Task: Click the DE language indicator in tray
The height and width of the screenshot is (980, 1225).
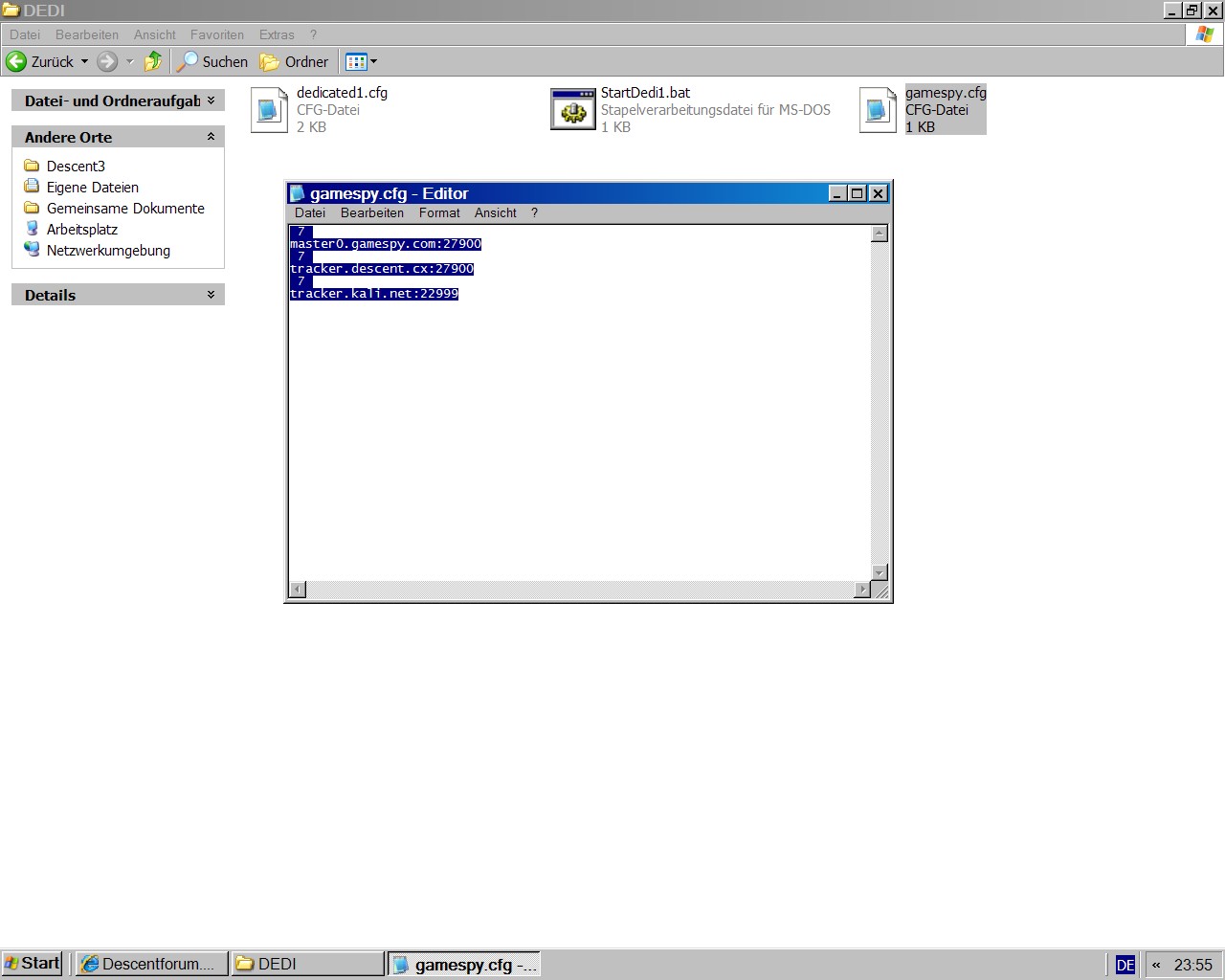Action: tap(1125, 965)
